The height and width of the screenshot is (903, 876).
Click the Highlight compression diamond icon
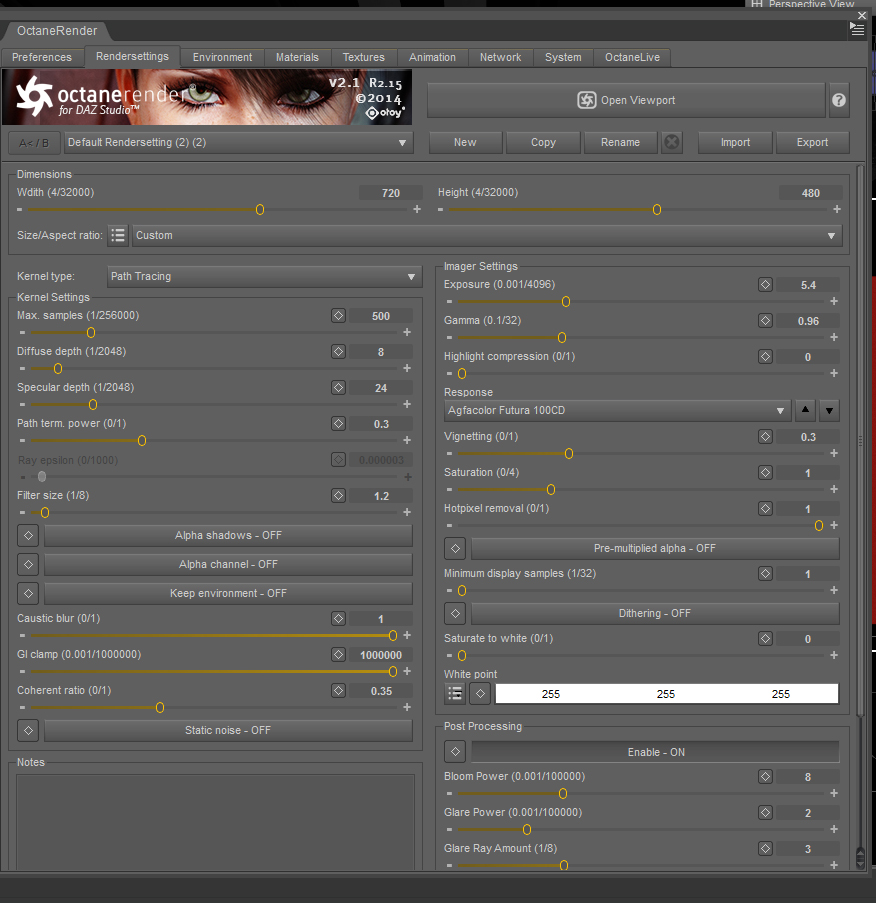coord(765,357)
